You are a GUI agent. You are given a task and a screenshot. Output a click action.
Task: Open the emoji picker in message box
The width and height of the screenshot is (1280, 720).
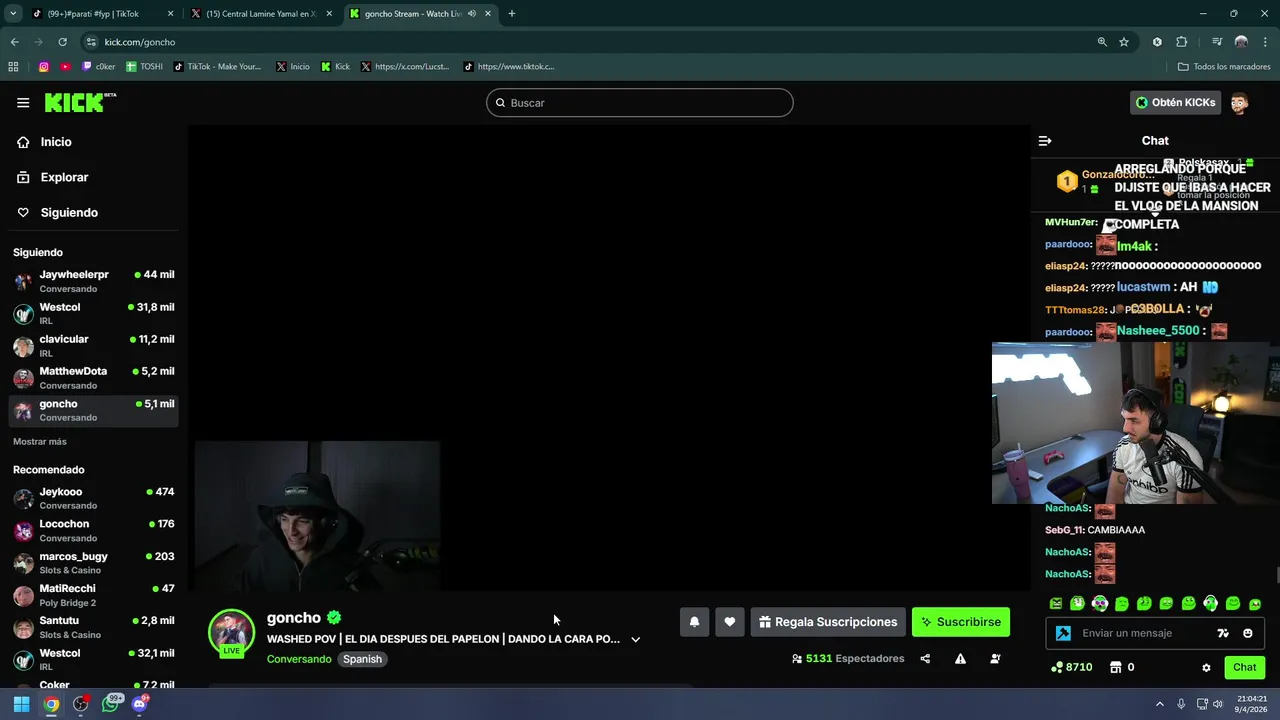pos(1248,633)
